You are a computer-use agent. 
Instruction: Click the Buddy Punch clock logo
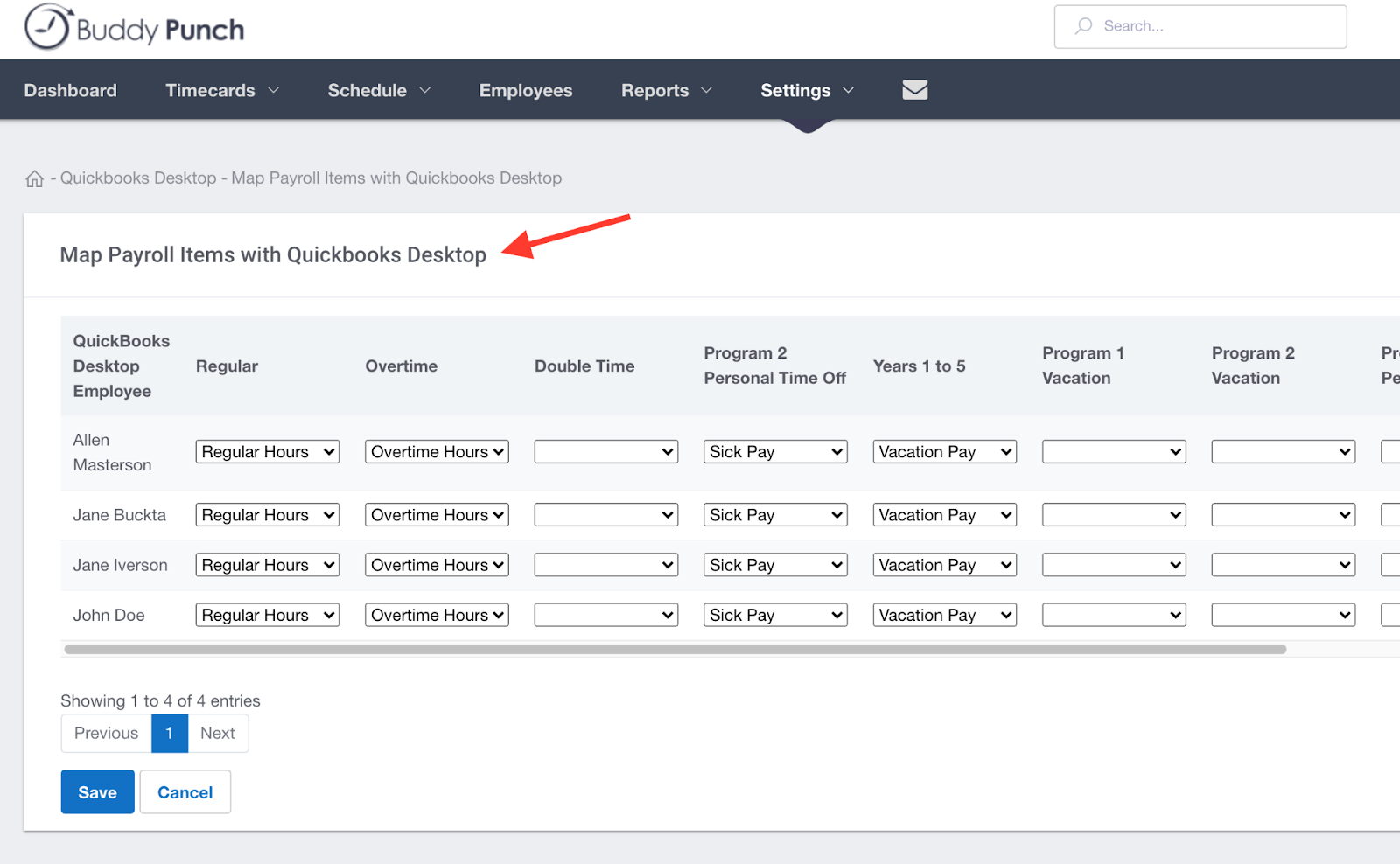[46, 27]
